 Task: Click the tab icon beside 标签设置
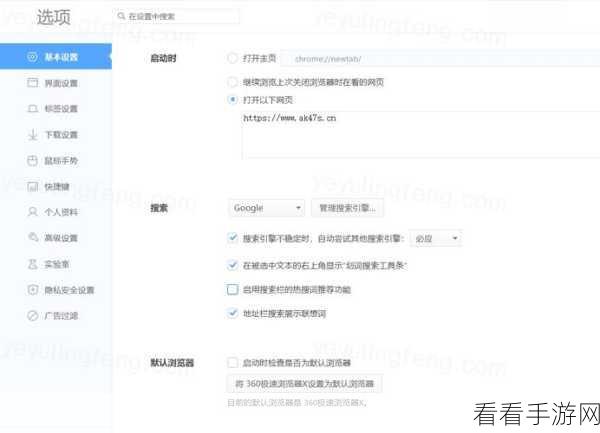(x=33, y=109)
